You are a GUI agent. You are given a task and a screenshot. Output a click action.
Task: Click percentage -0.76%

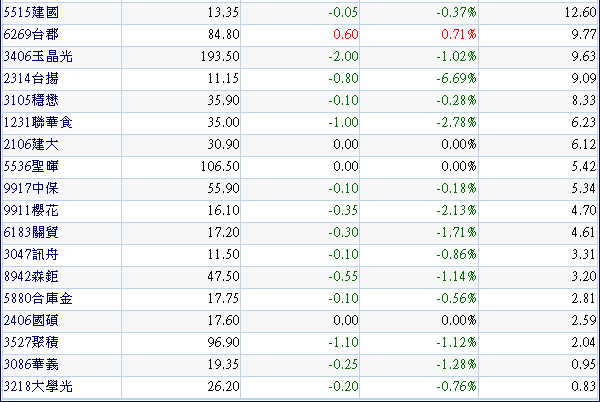[x=456, y=387]
